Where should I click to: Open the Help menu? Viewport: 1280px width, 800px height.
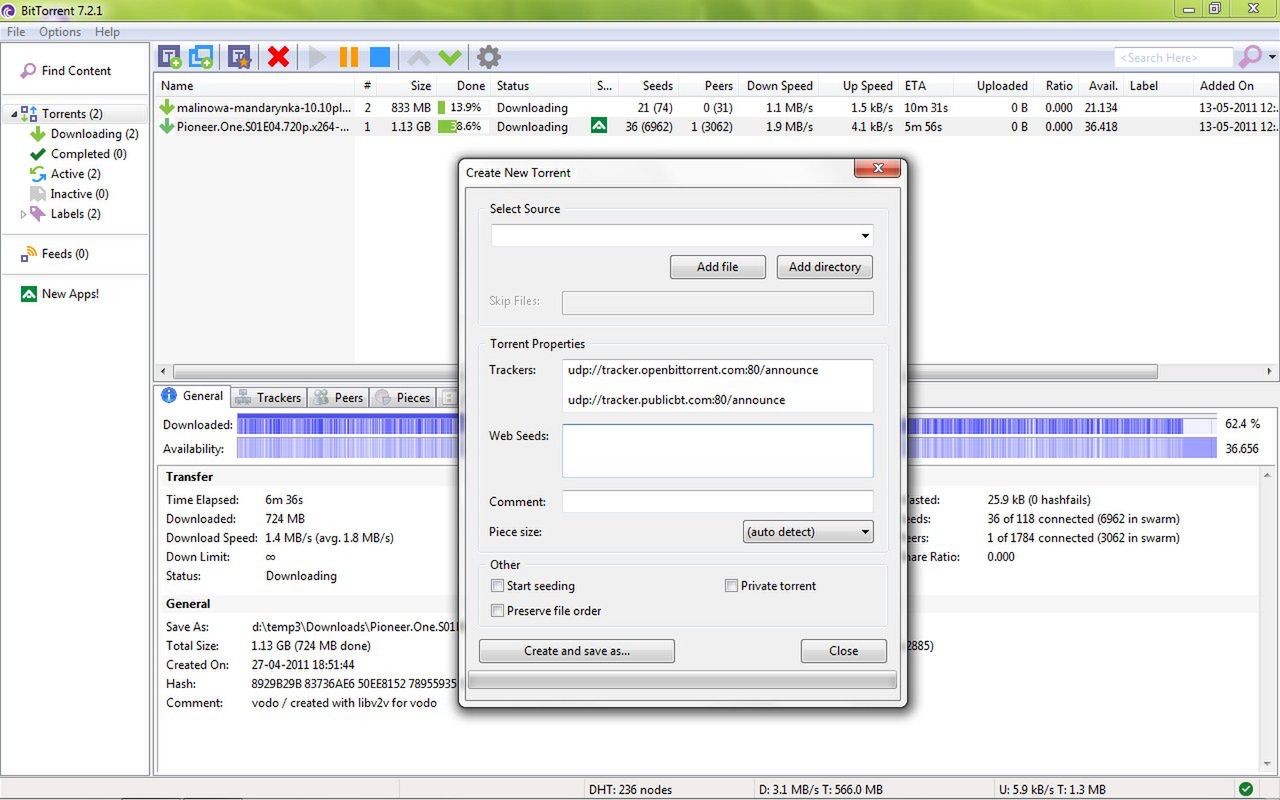(107, 32)
